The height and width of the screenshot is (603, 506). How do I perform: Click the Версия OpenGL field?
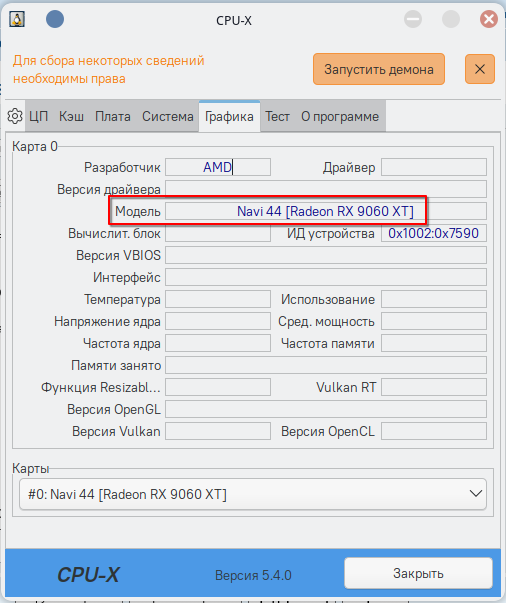coord(326,409)
